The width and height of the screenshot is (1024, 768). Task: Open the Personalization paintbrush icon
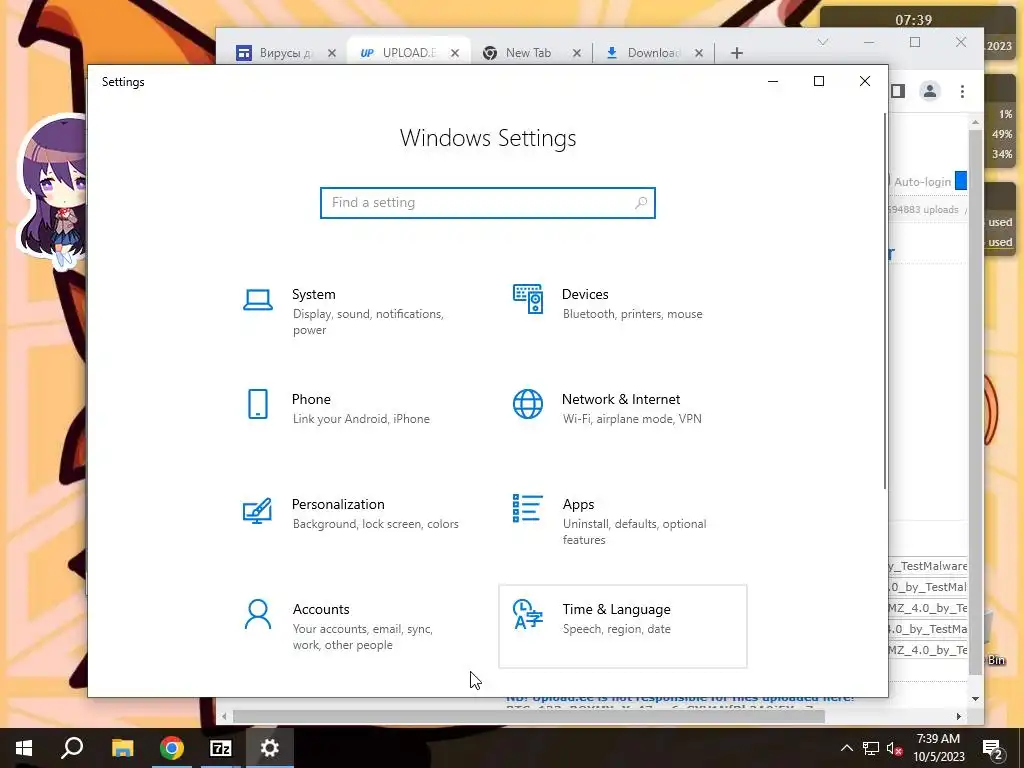pos(257,510)
